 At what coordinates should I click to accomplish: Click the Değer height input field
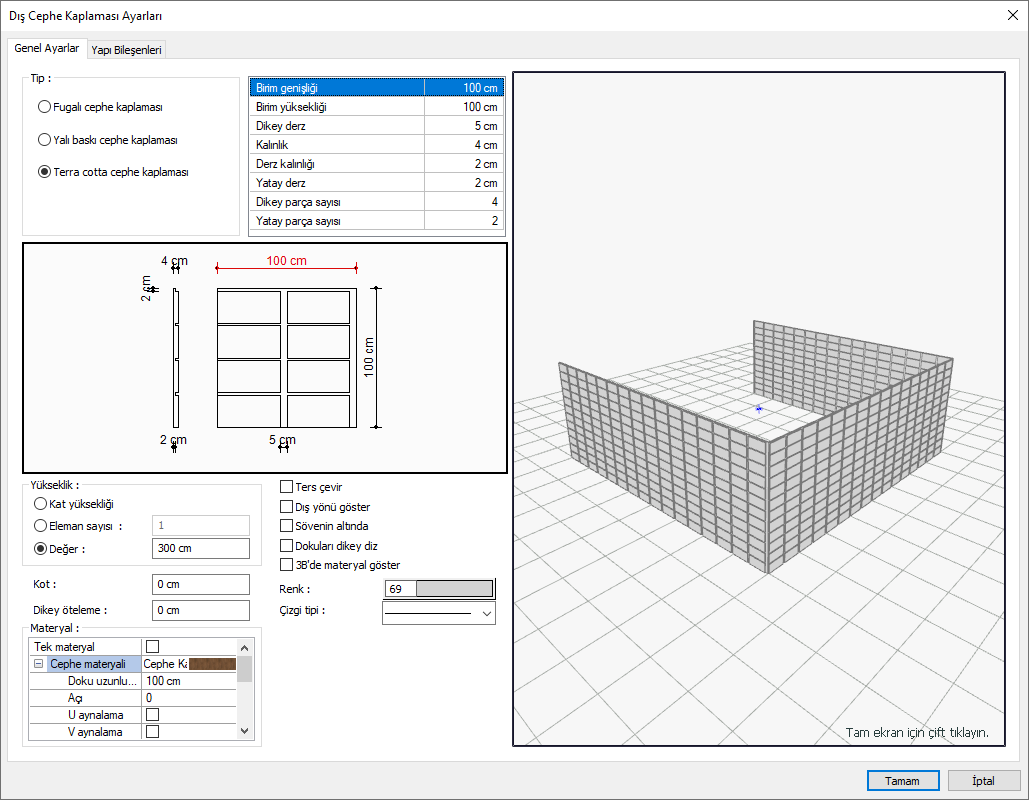pos(200,548)
